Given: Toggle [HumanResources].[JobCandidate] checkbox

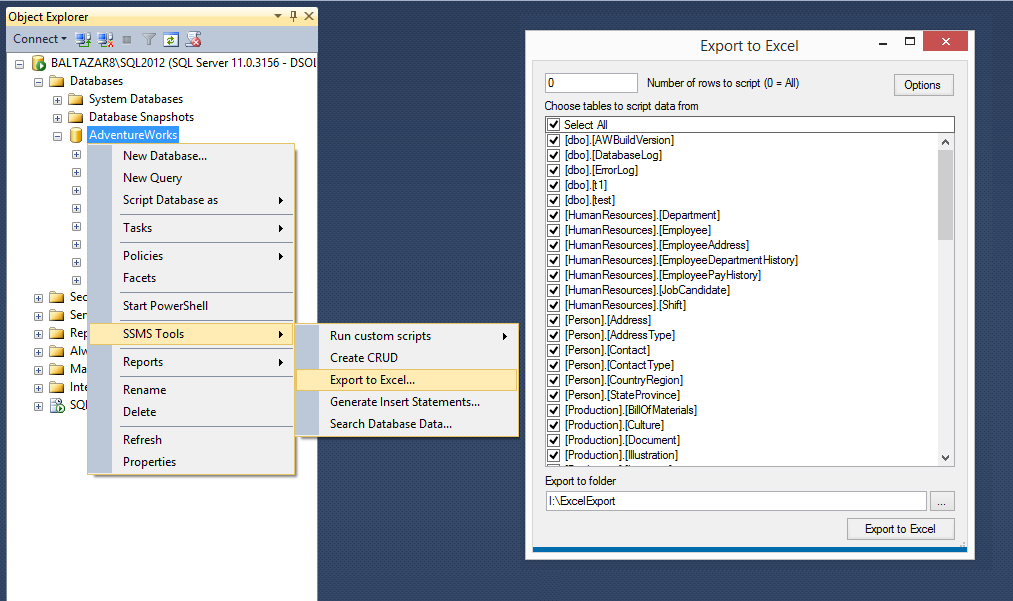Looking at the screenshot, I should (554, 290).
